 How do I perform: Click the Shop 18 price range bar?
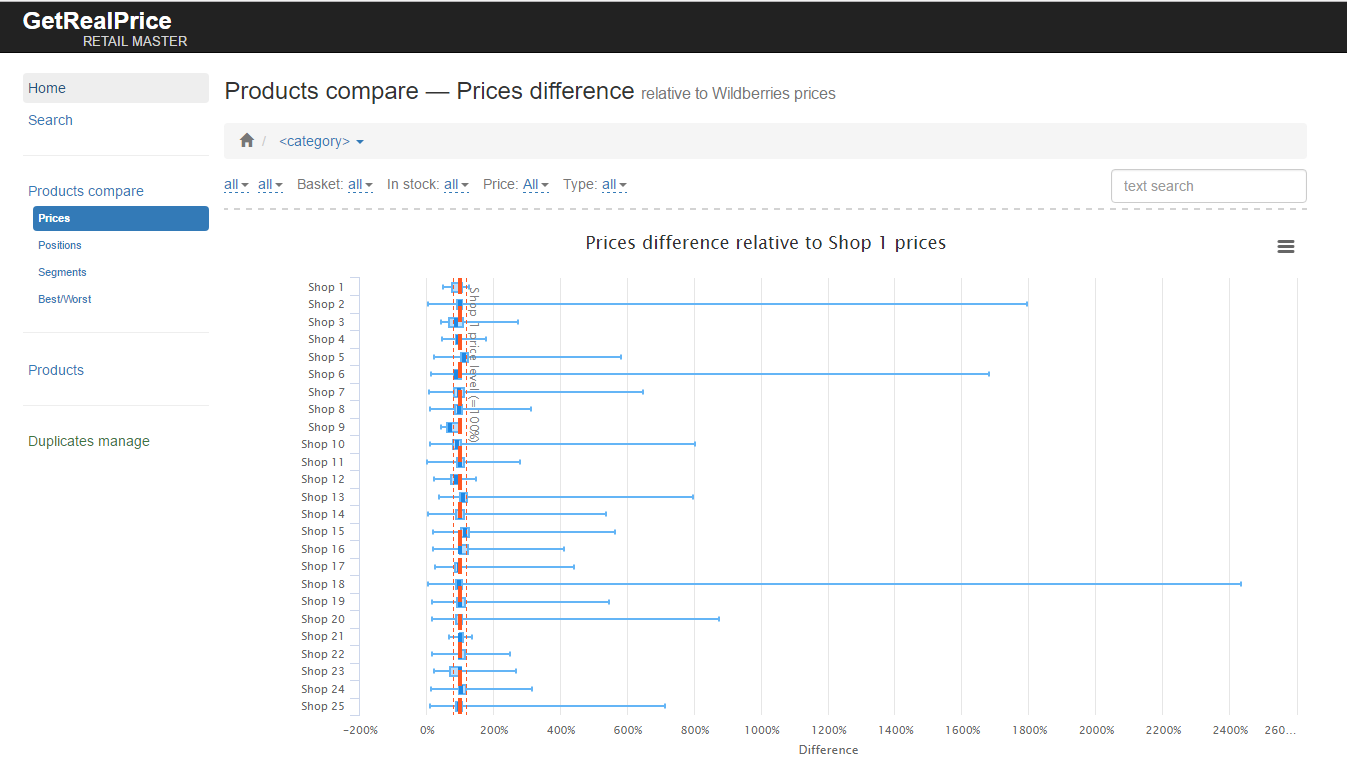tap(834, 584)
